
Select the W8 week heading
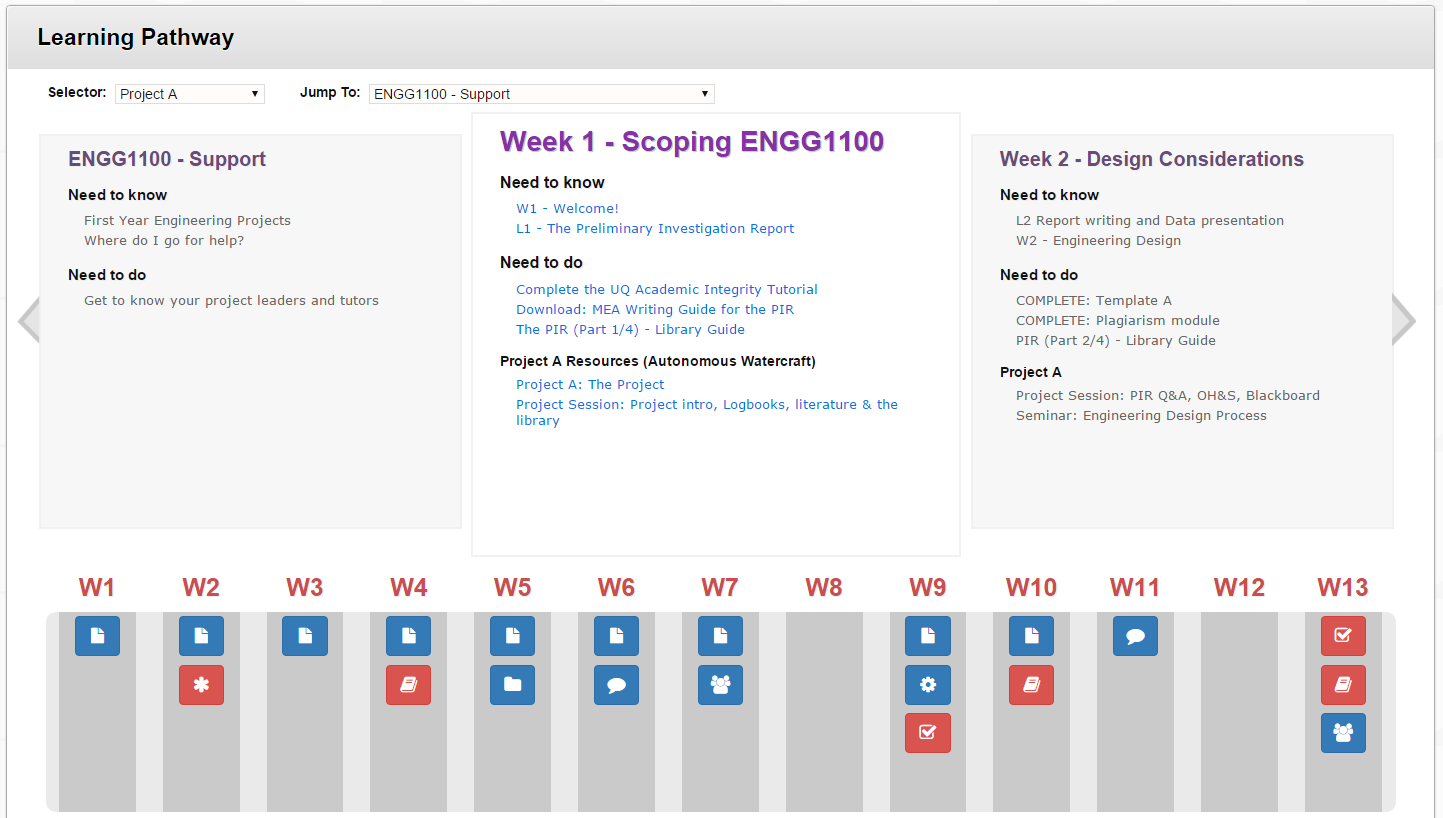tap(824, 587)
